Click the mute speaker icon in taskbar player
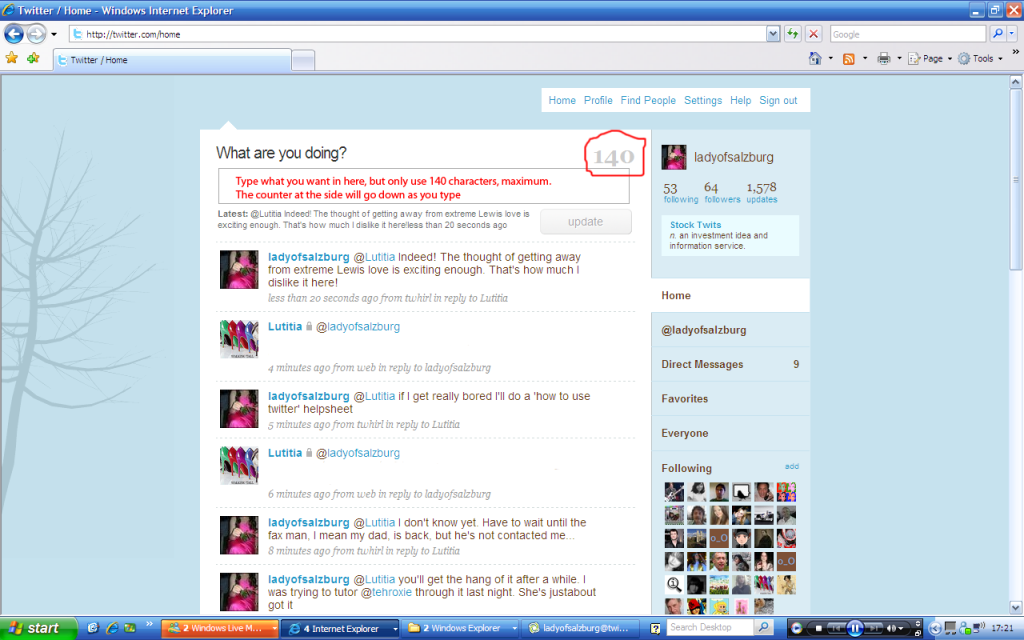Screen dimensions: 1024x640 pyautogui.click(x=891, y=628)
